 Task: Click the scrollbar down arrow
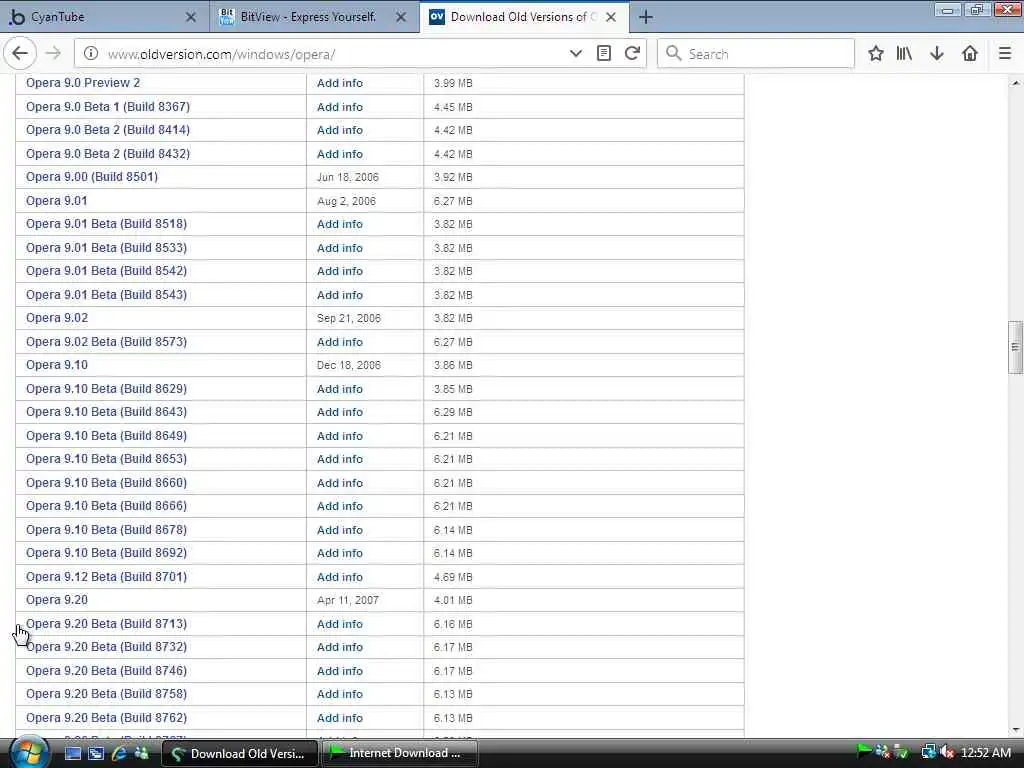1015,729
